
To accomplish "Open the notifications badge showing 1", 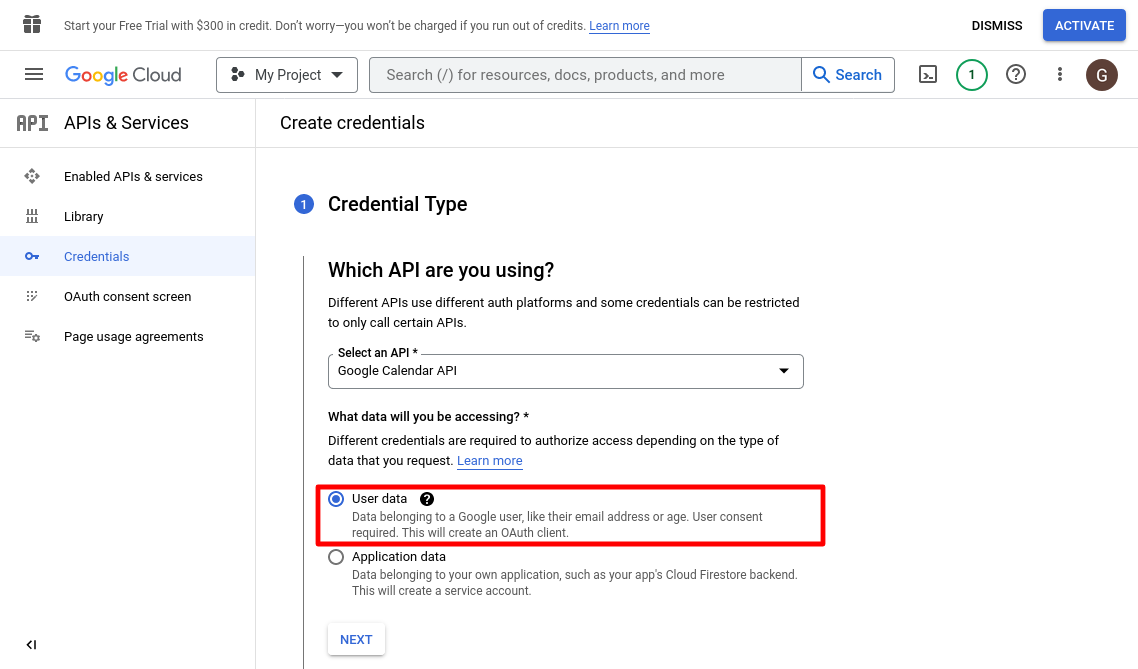I will coord(971,75).
